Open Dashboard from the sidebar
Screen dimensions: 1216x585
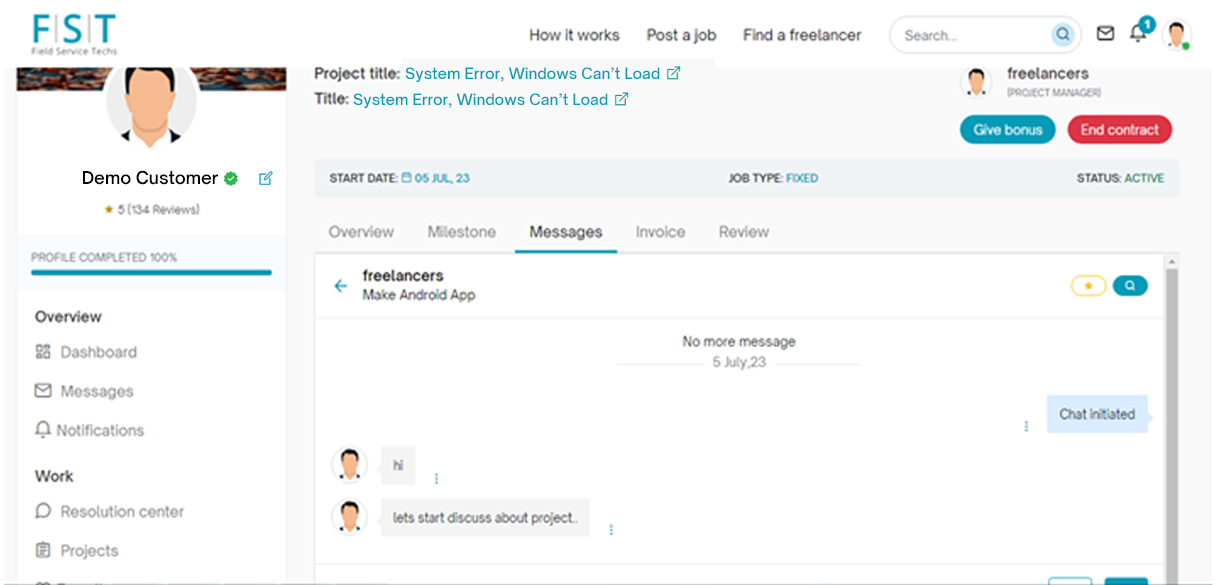tap(98, 352)
